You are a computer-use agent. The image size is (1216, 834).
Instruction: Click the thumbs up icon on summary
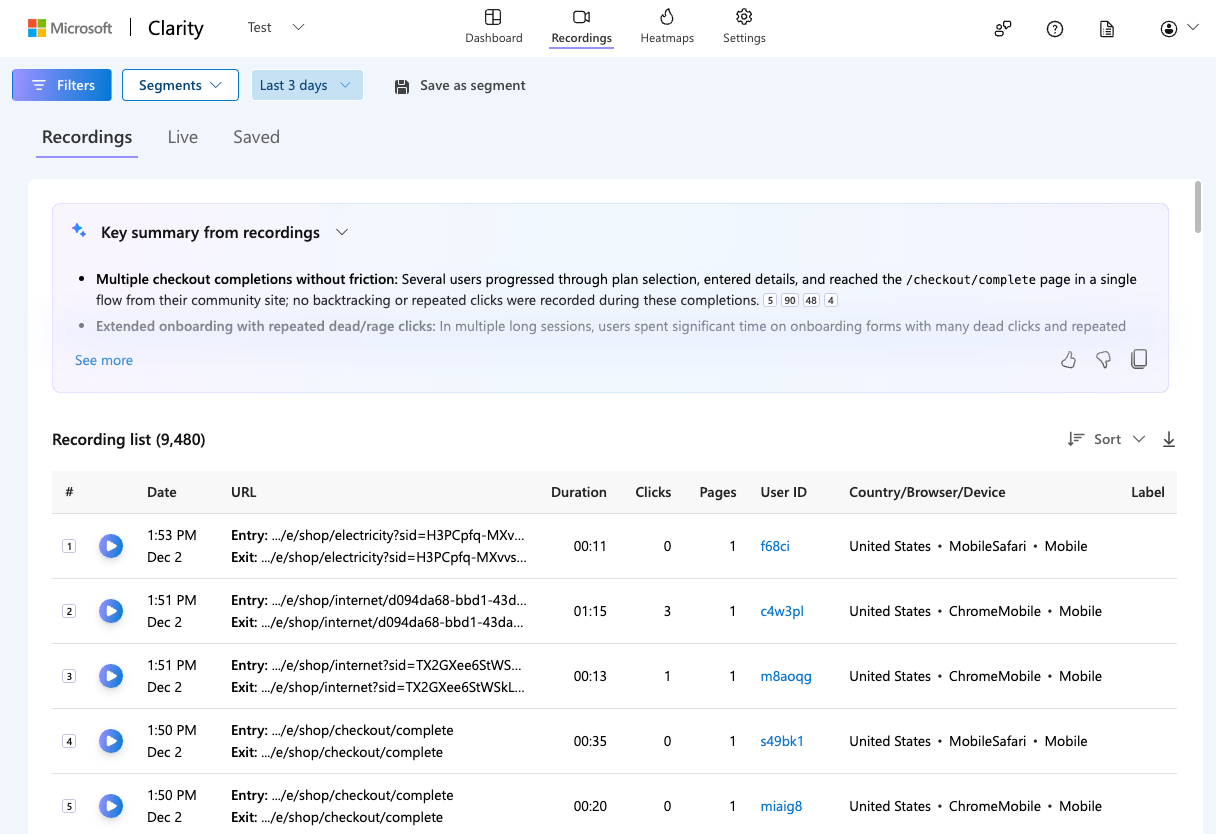[x=1068, y=360]
